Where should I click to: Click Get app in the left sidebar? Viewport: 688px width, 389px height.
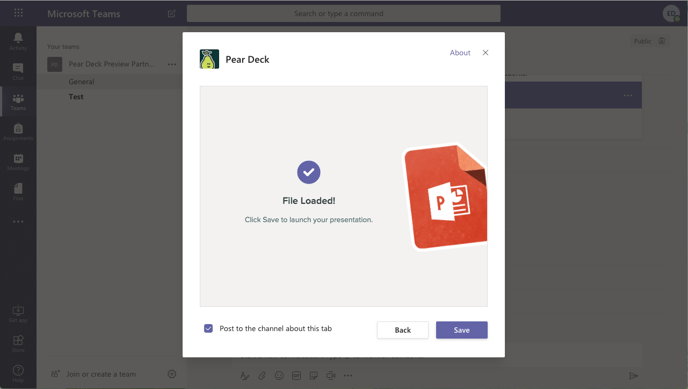click(x=18, y=314)
